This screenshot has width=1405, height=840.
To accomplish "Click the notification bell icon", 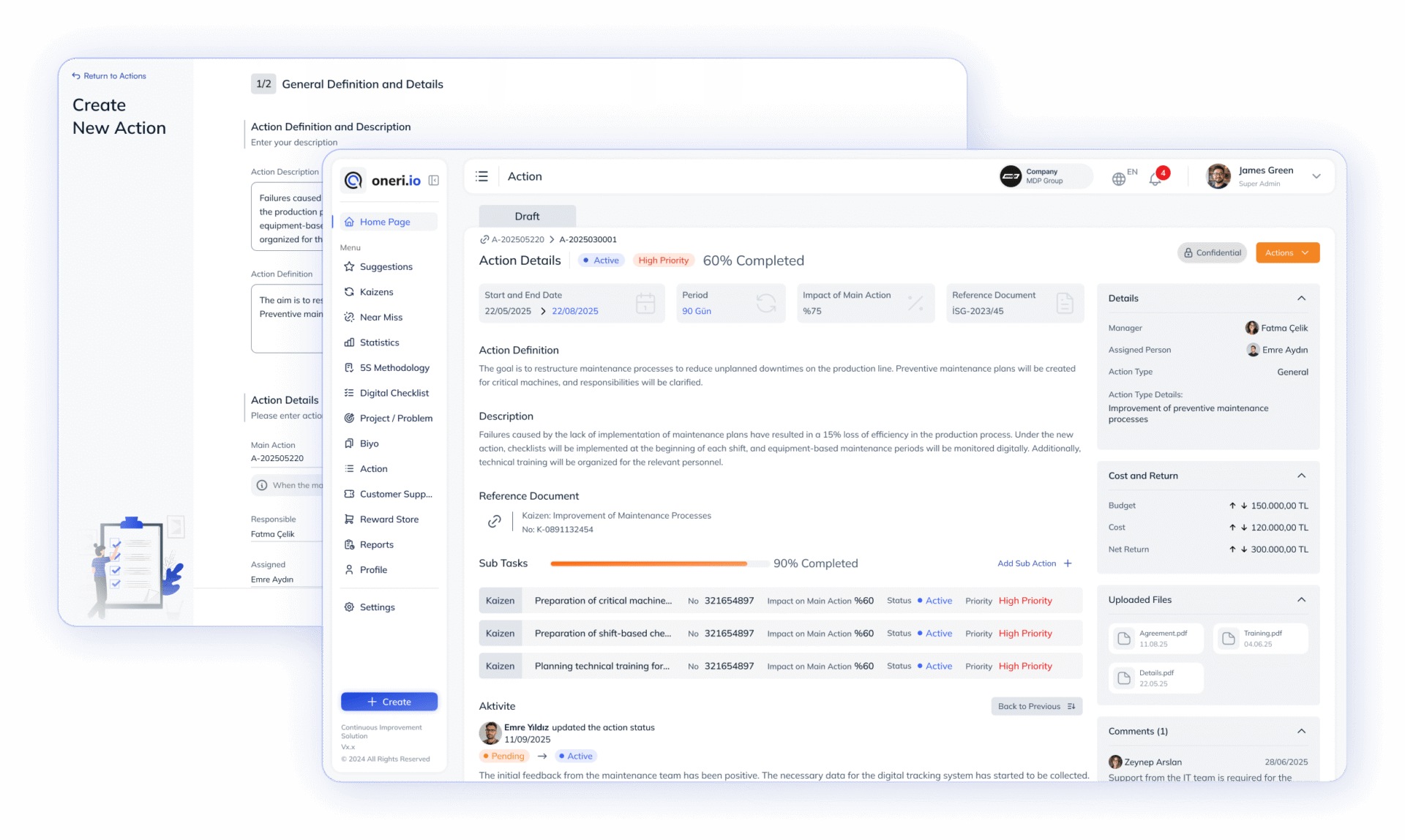I will (1155, 179).
